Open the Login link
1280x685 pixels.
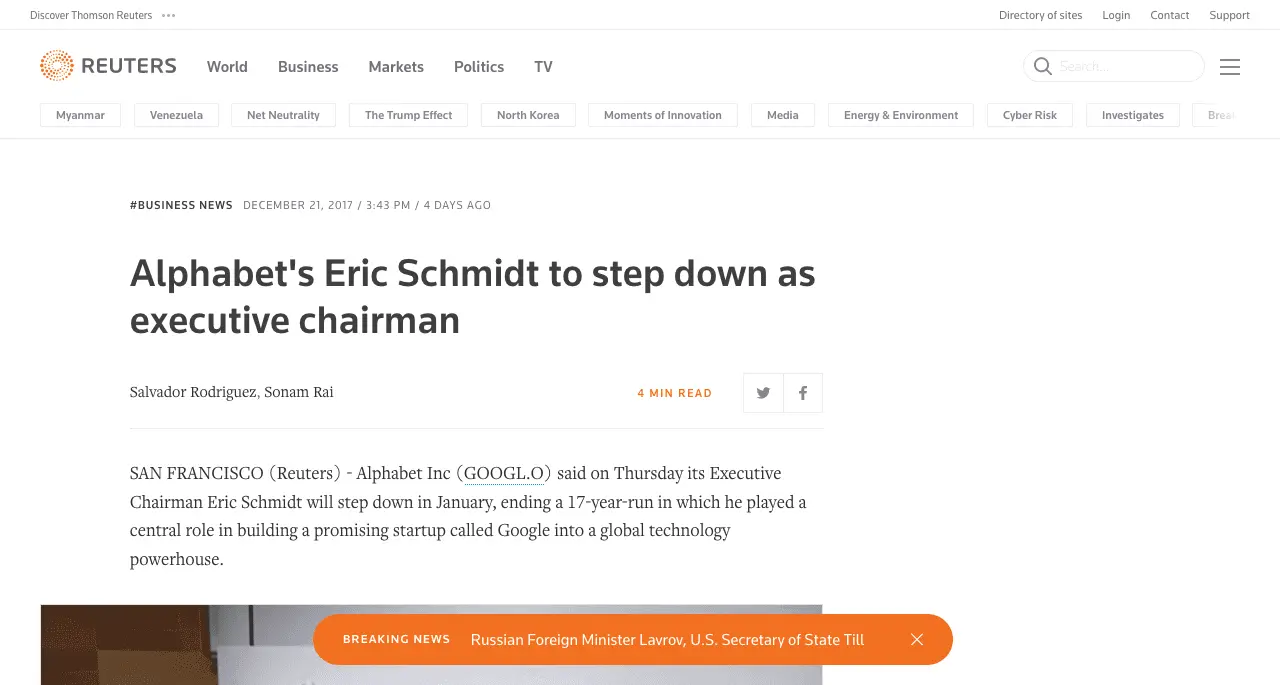(x=1116, y=15)
